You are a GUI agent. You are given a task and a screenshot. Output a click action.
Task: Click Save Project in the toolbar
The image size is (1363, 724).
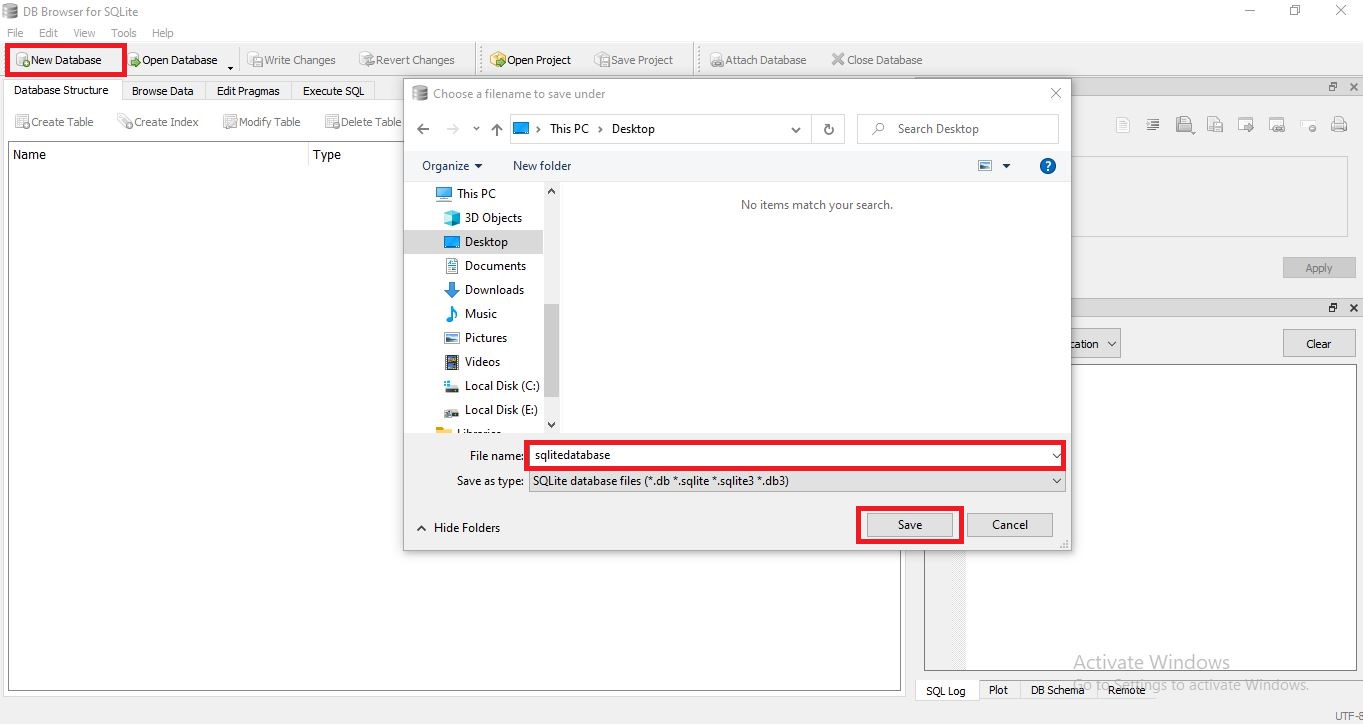[x=634, y=60]
